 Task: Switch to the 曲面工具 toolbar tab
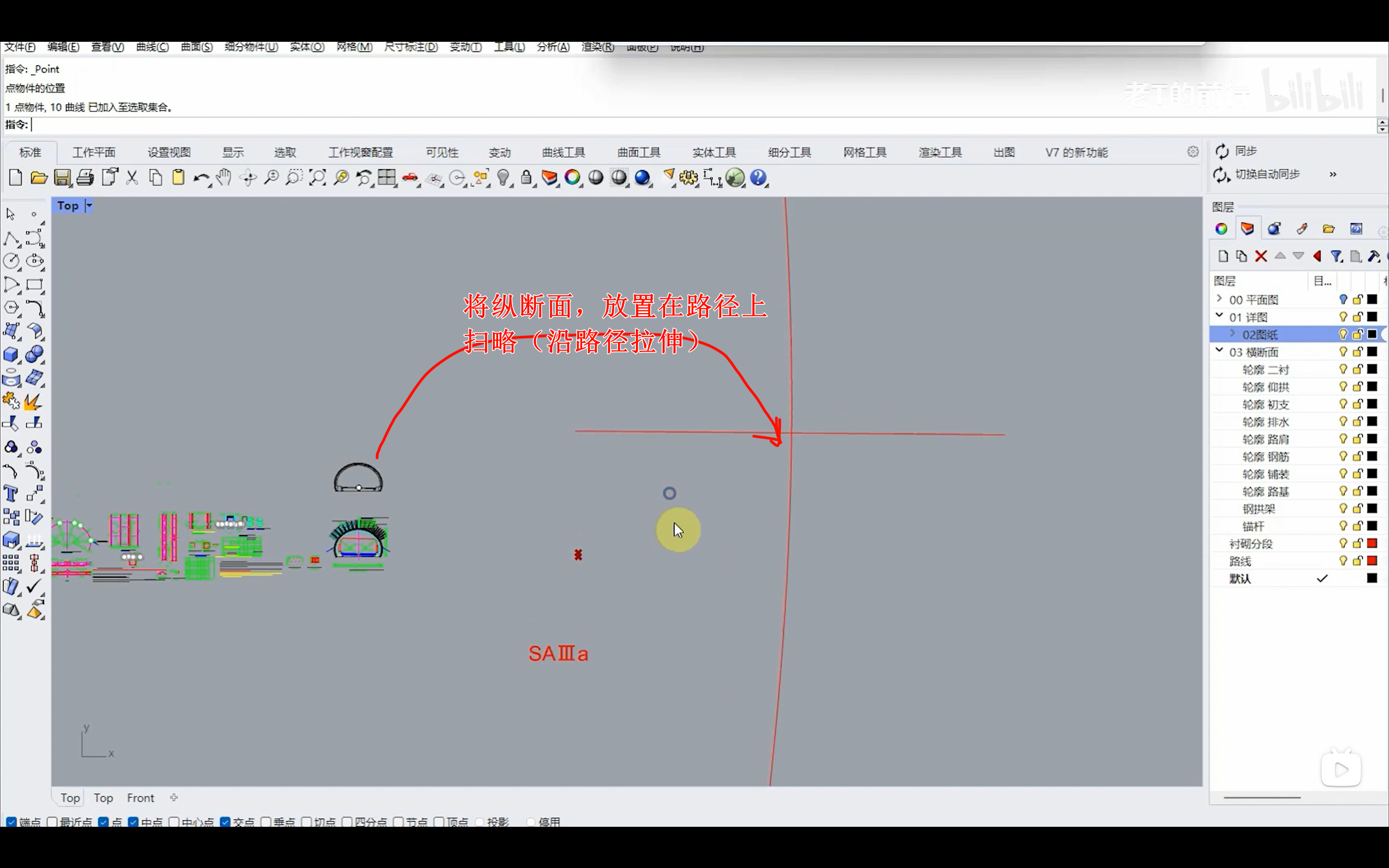638,152
